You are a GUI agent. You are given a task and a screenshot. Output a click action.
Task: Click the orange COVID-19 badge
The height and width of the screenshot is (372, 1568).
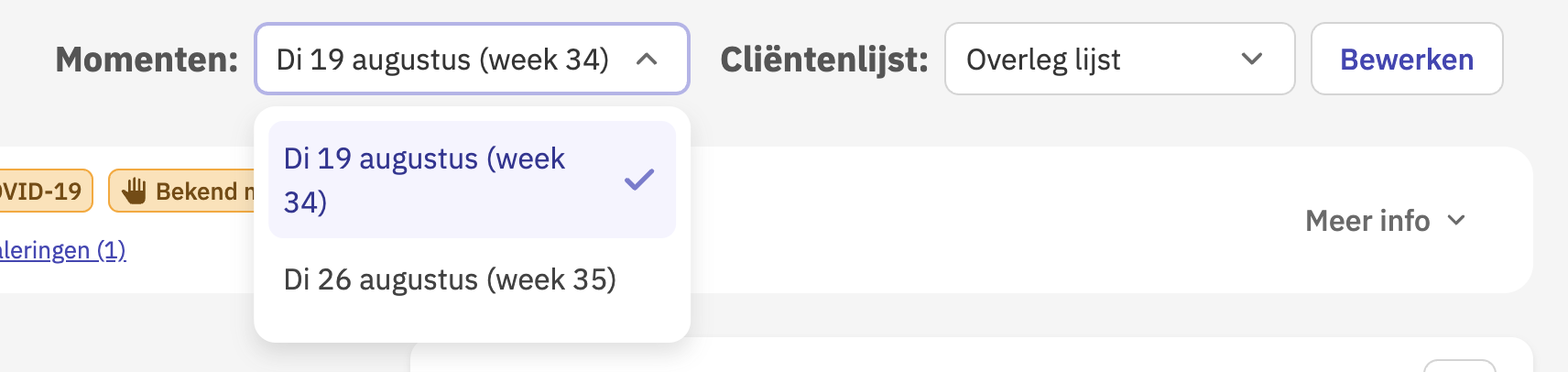point(46,191)
